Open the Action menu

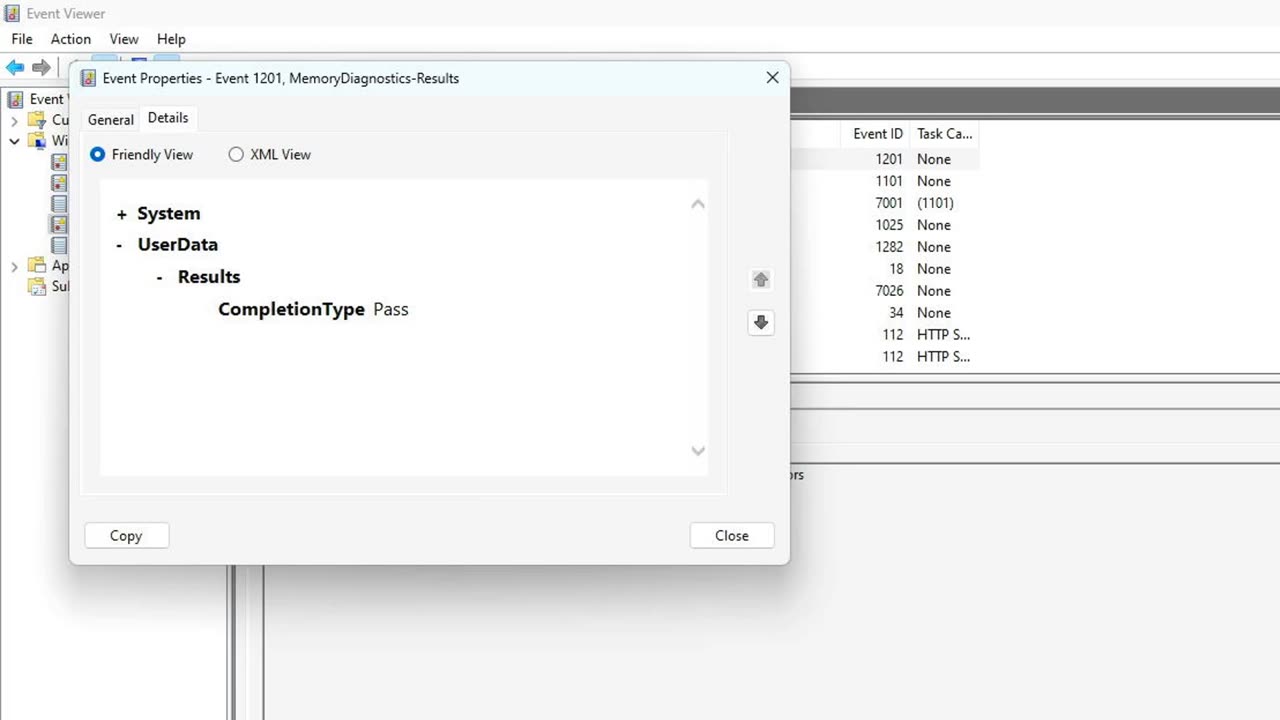click(71, 39)
